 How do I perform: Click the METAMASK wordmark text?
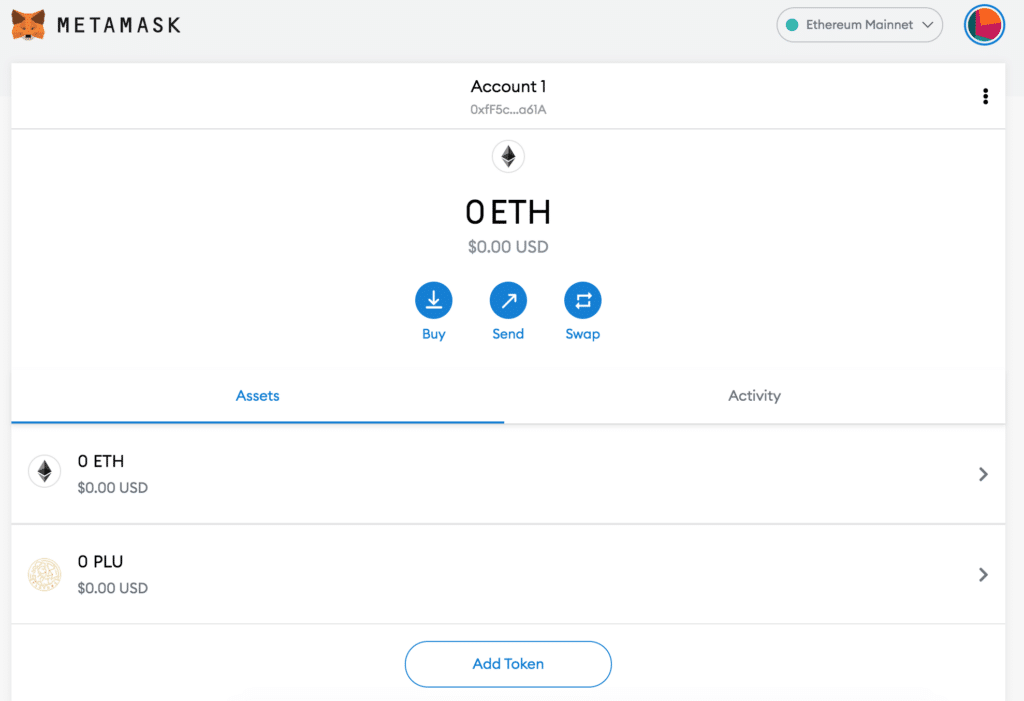tap(119, 25)
